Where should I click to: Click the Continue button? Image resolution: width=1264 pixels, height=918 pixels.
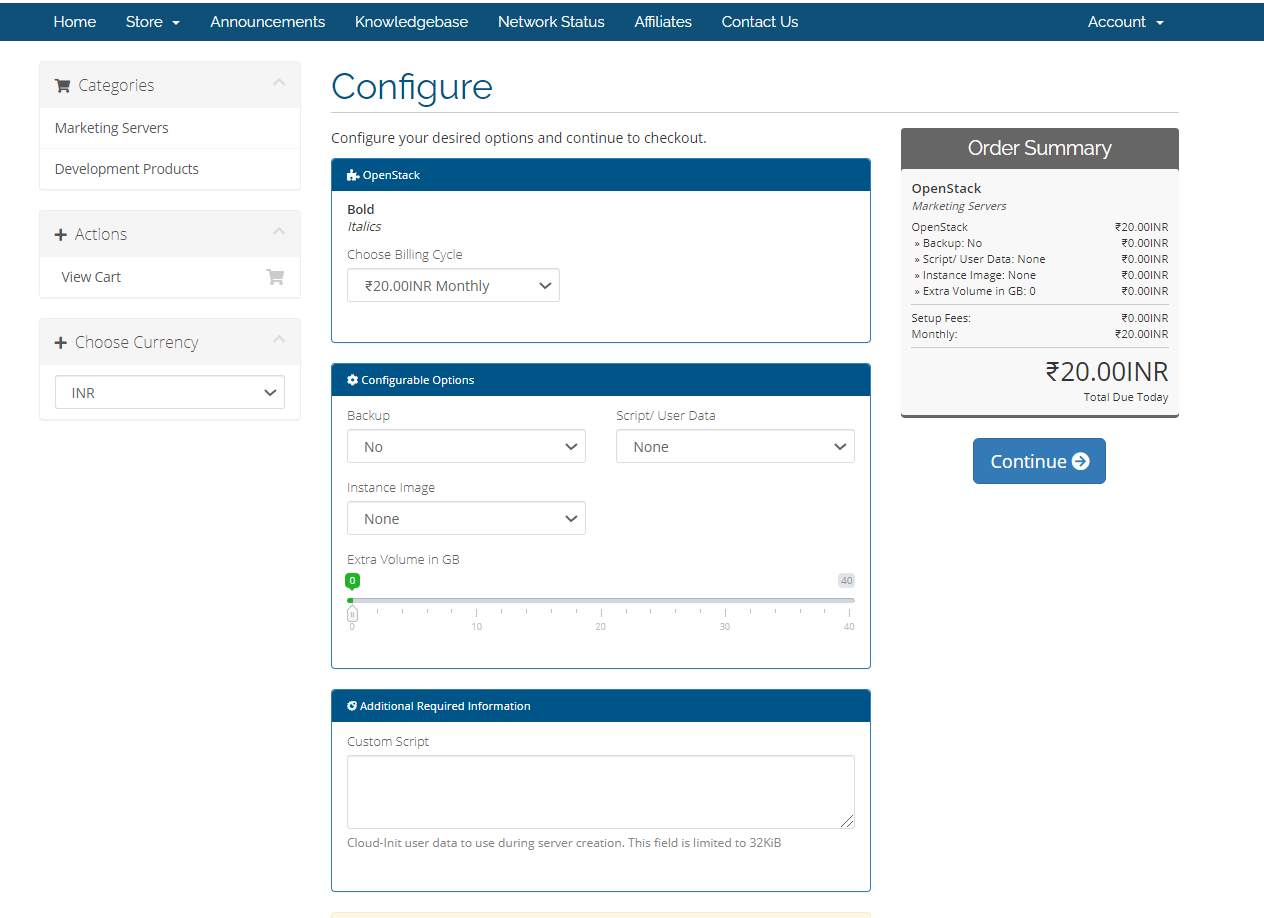coord(1039,461)
